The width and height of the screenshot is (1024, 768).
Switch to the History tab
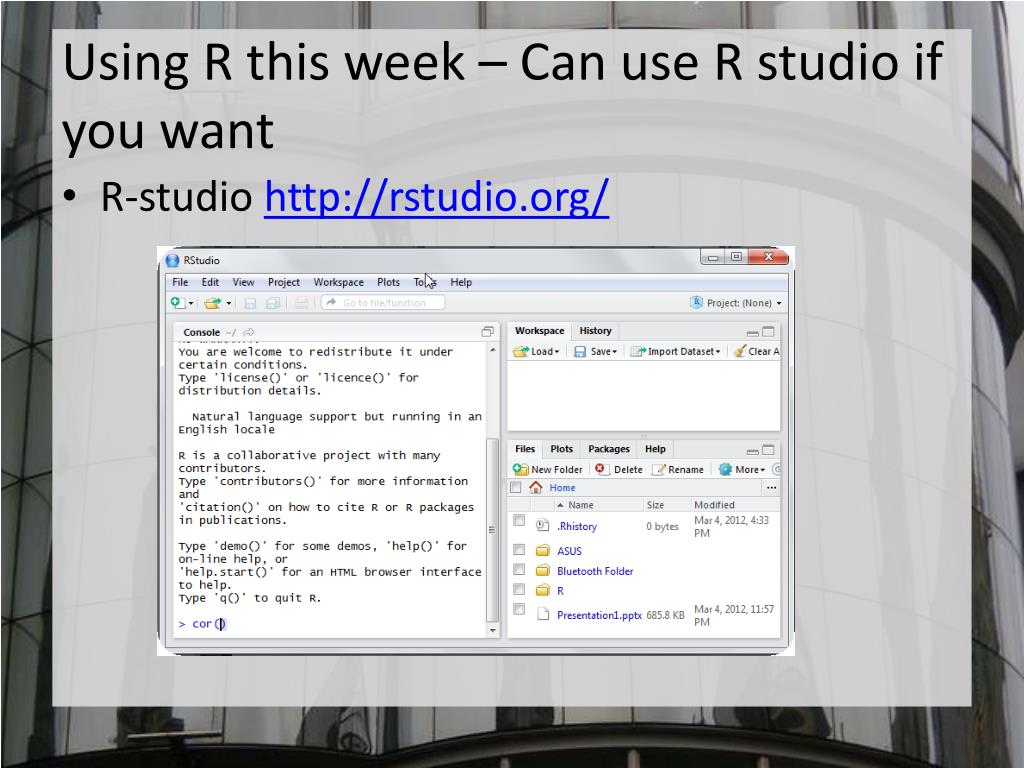point(596,330)
